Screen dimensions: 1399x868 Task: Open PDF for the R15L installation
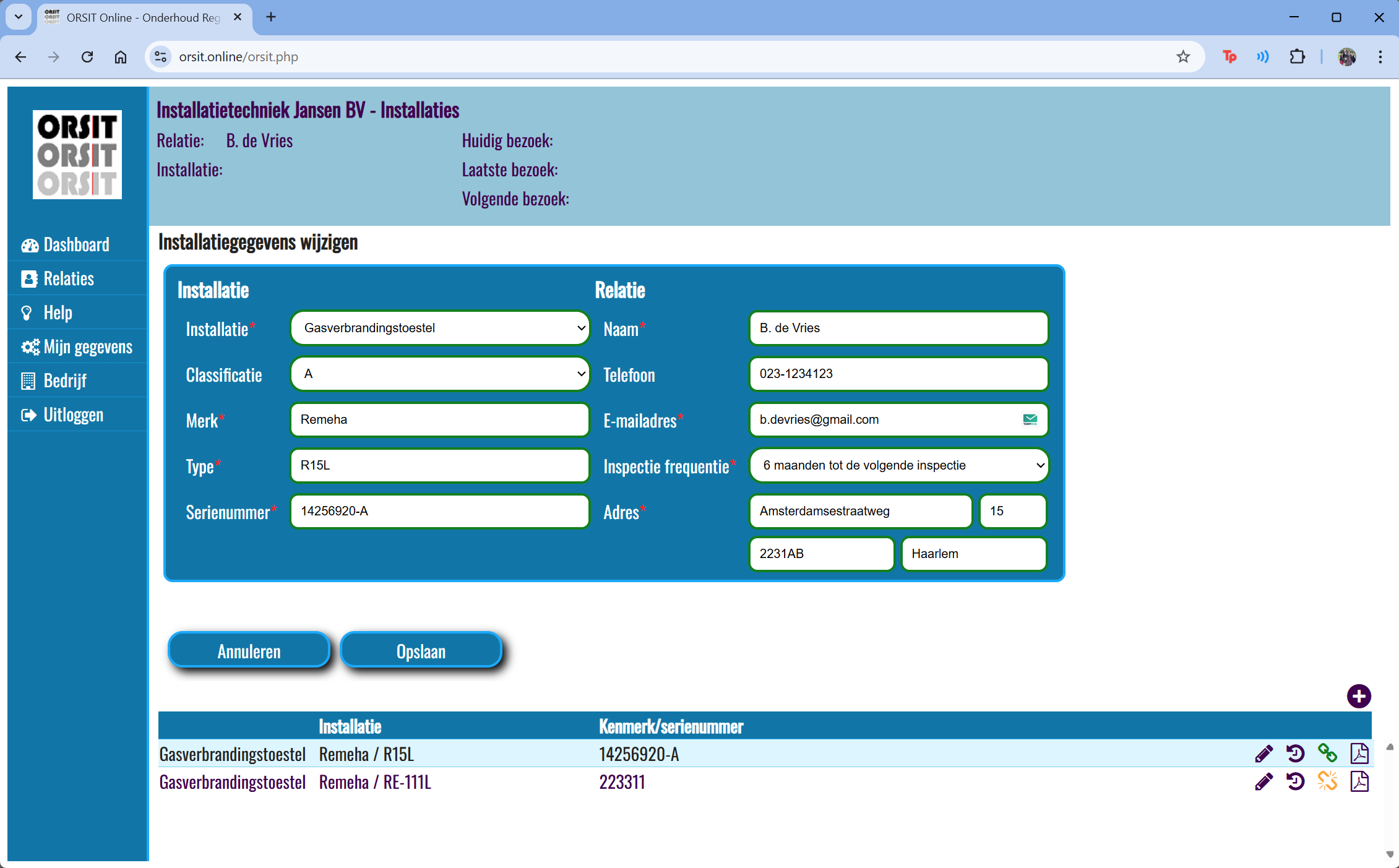click(1359, 754)
